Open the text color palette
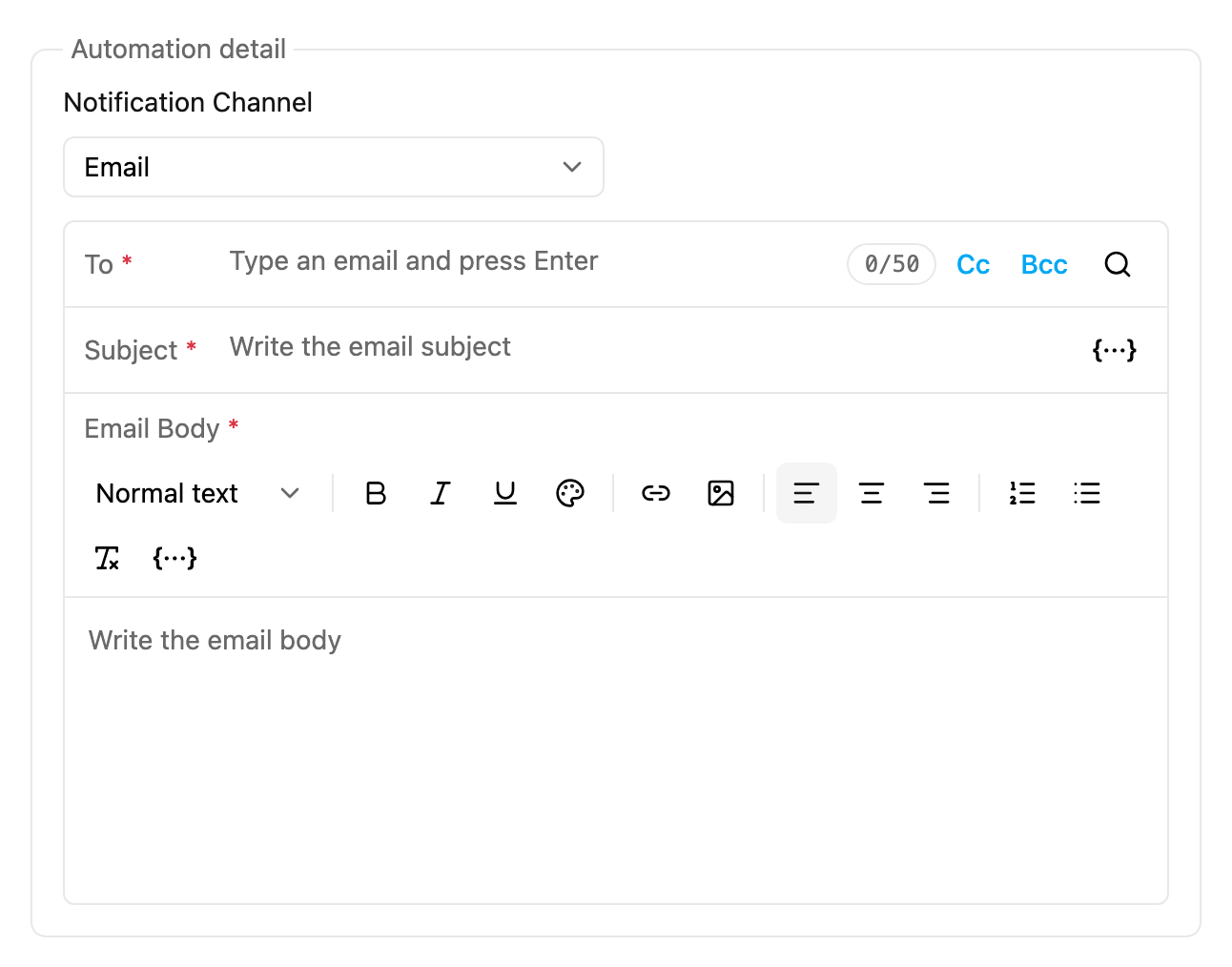This screenshot has height=967, width=1232. coord(570,493)
